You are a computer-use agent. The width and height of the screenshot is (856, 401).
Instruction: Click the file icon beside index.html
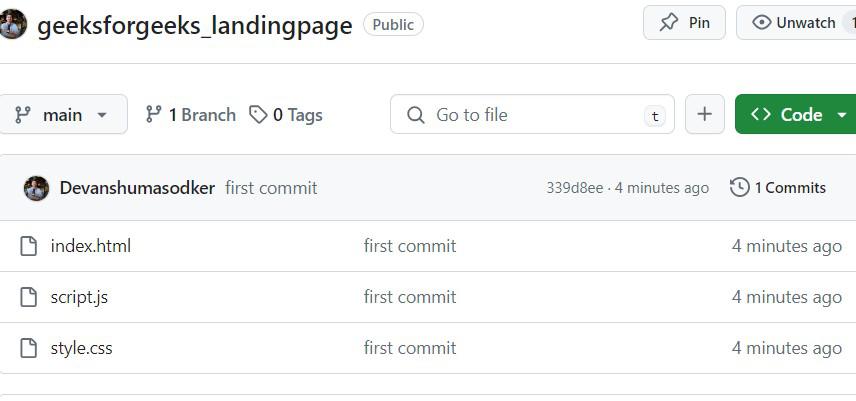29,246
